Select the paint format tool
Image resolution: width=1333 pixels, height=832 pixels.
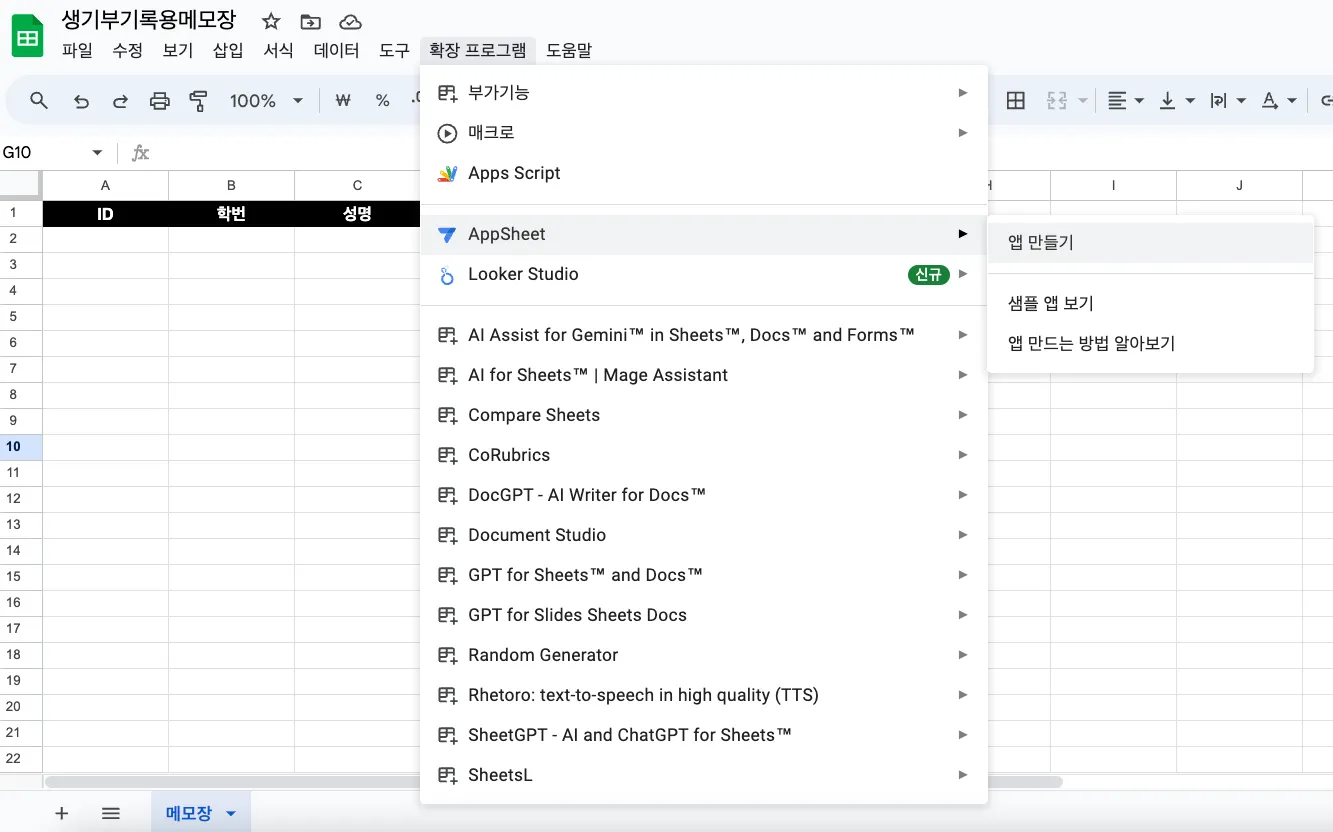pyautogui.click(x=198, y=101)
